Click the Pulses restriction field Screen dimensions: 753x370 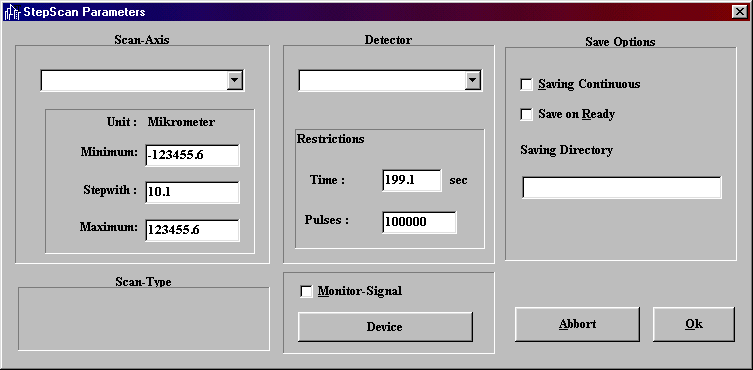click(420, 222)
